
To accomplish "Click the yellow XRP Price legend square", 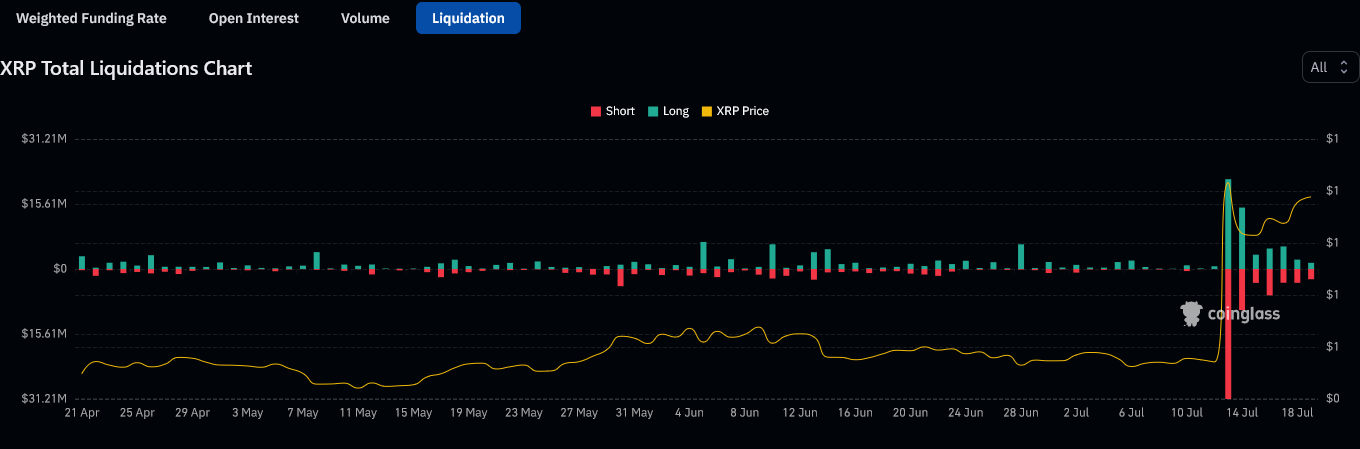I will (x=708, y=111).
